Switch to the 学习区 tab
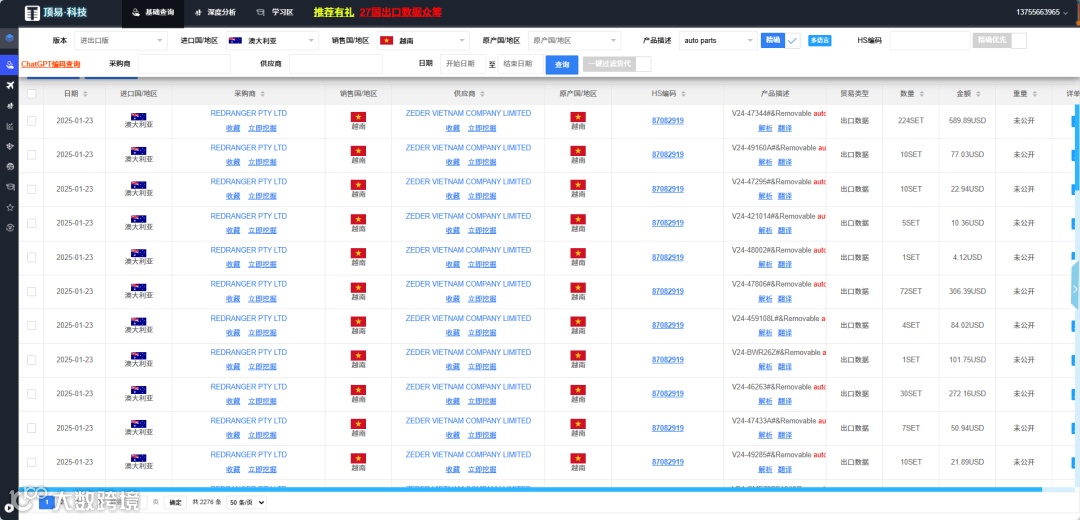The height and width of the screenshot is (520, 1080). (273, 12)
